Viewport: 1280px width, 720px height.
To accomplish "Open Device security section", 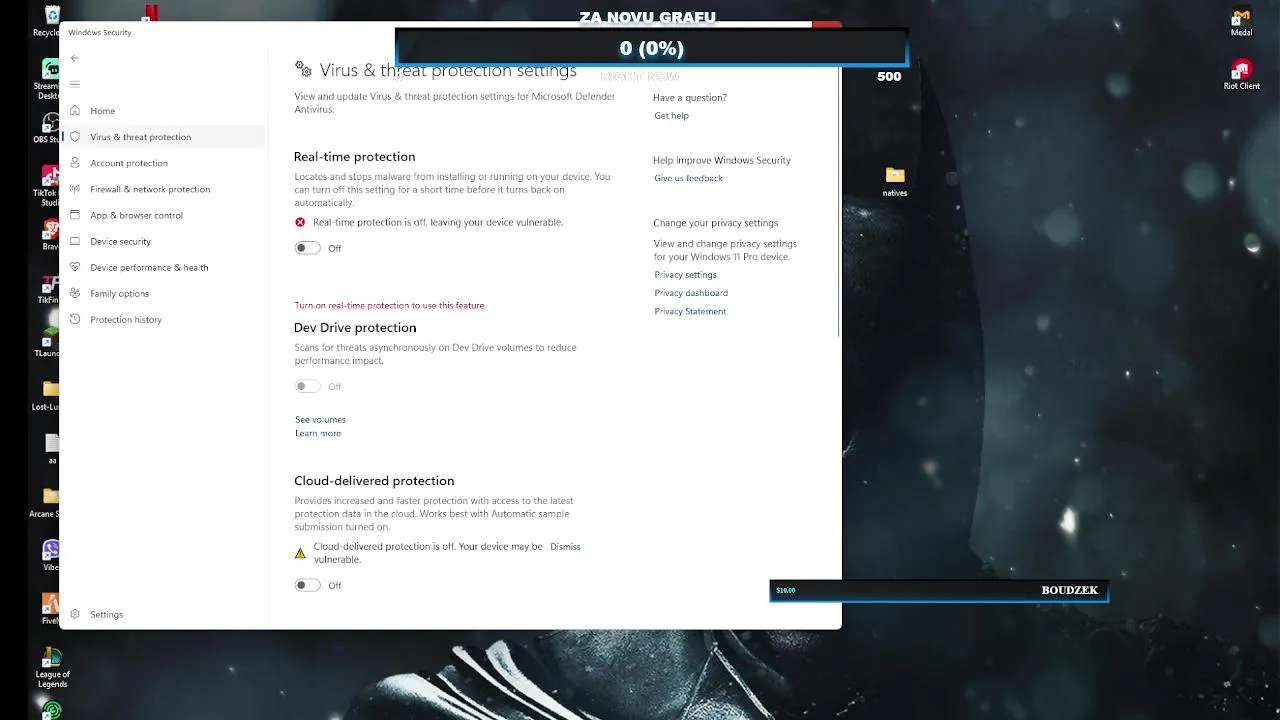I will [x=162, y=241].
